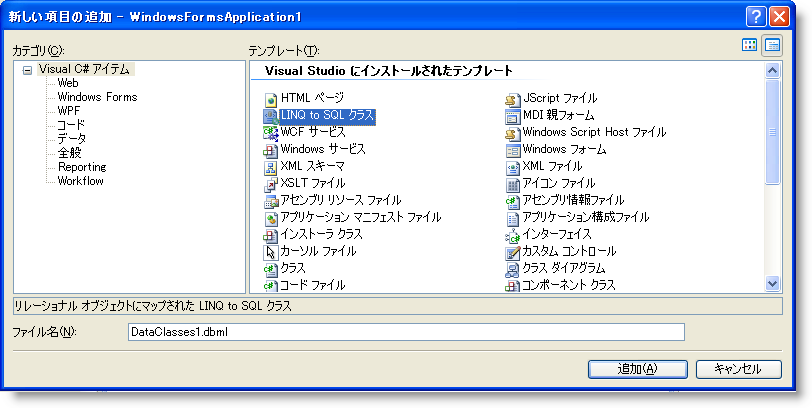Select the コード ファイル icon

271,286
